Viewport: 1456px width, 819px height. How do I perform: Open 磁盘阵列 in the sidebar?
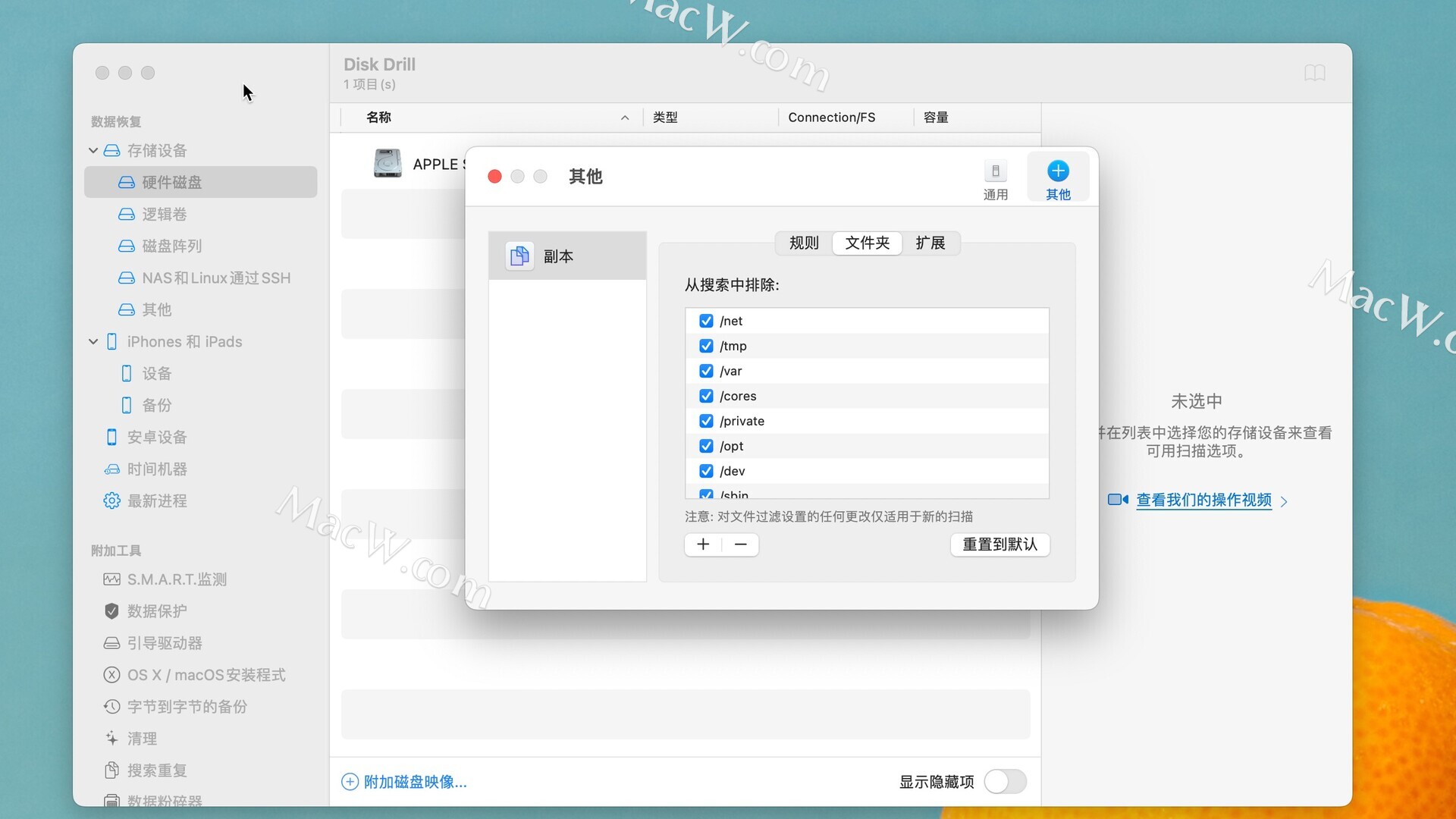coord(200,246)
